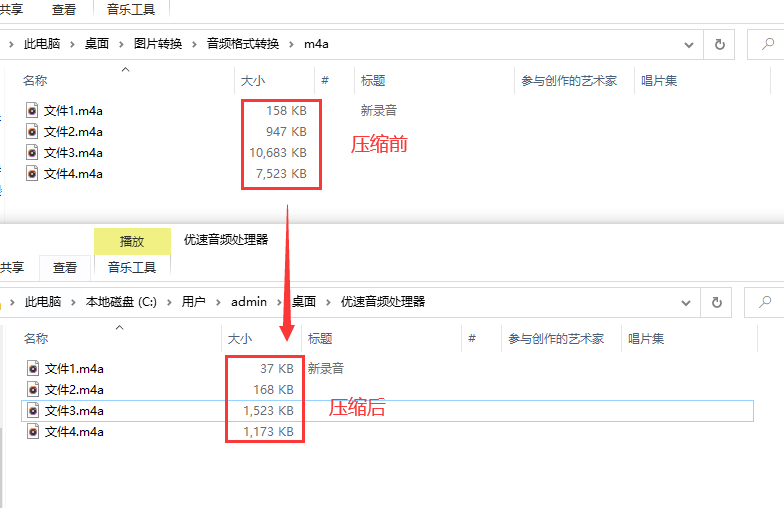Click search magnifier in lower window
This screenshot has width=784, height=508.
tap(764, 302)
